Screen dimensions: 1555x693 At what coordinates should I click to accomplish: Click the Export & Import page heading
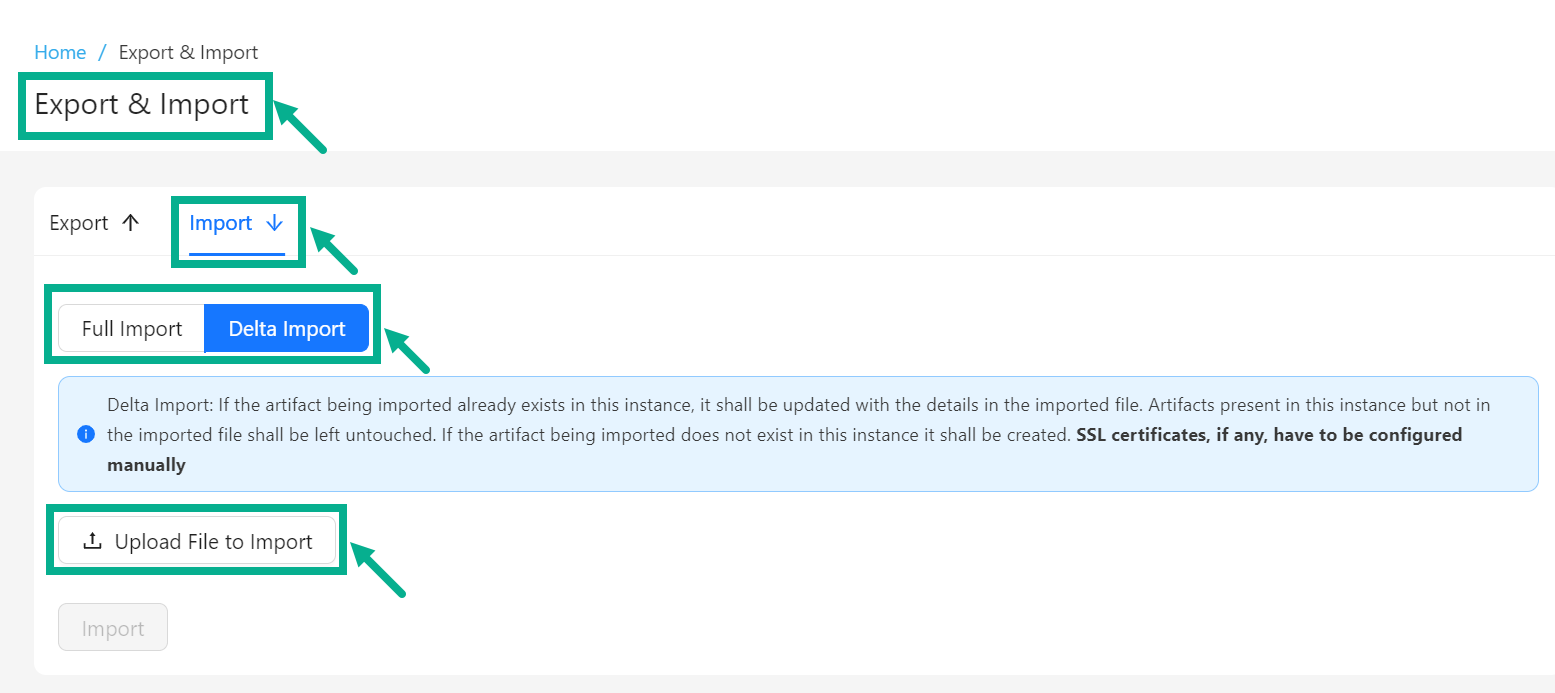[x=142, y=104]
